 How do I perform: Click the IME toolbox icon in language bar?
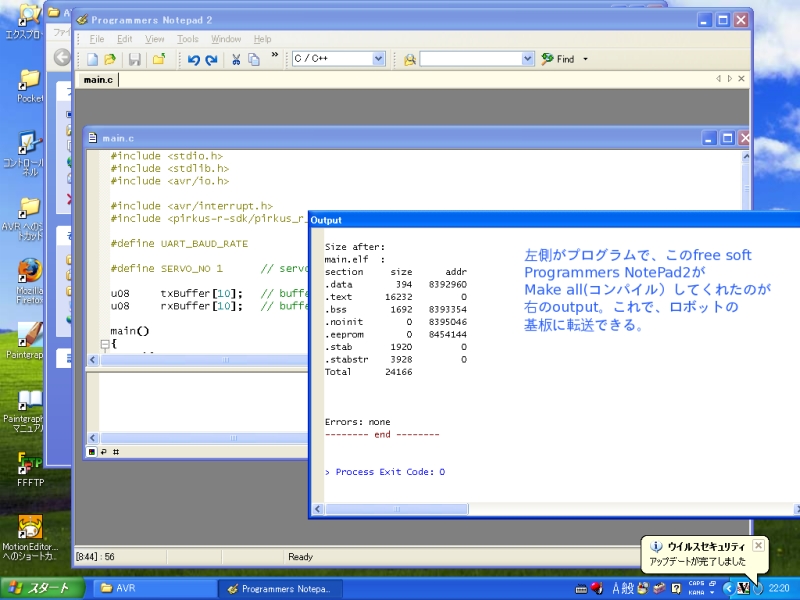pos(660,589)
